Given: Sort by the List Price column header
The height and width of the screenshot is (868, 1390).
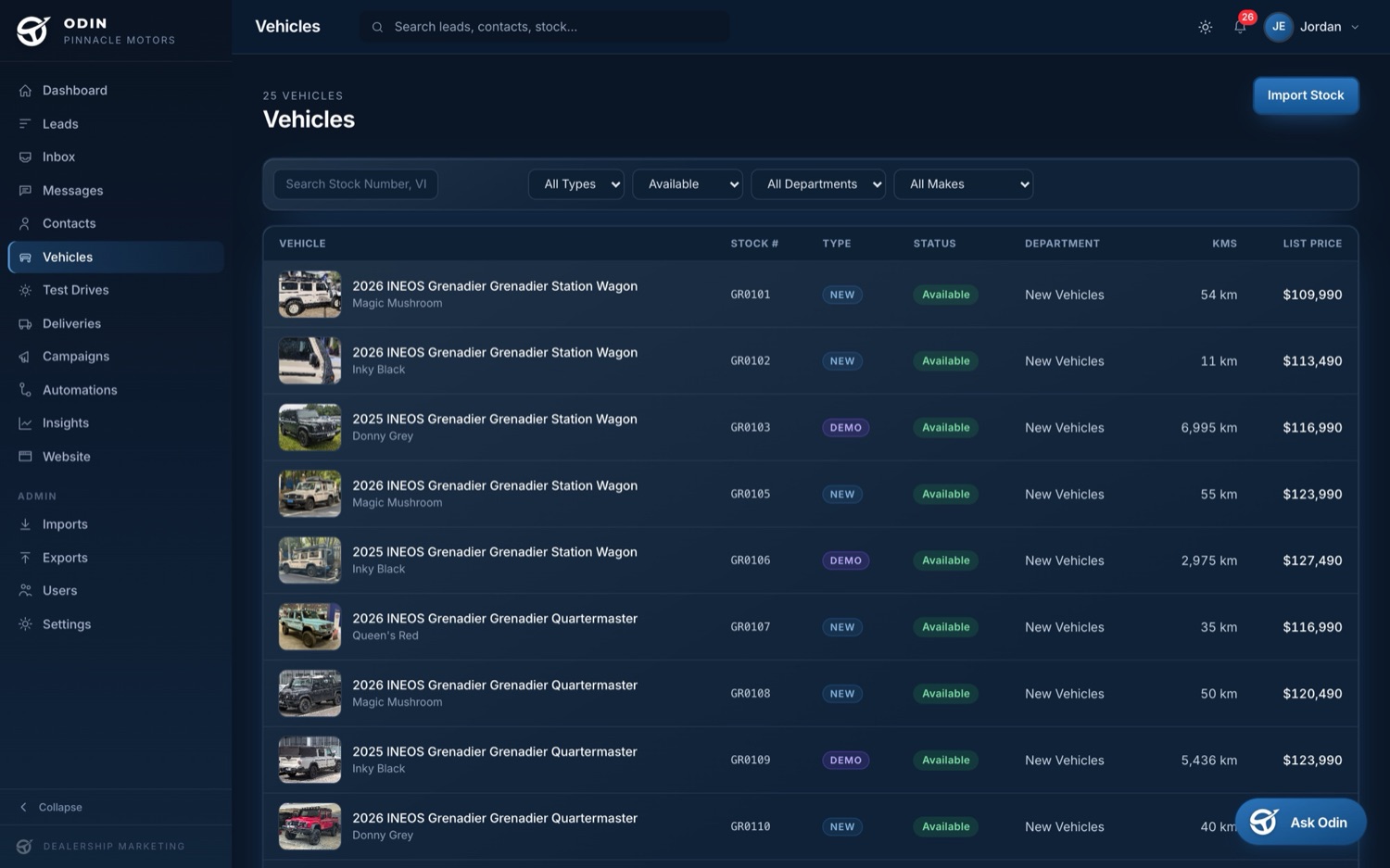Looking at the screenshot, I should tap(1312, 244).
